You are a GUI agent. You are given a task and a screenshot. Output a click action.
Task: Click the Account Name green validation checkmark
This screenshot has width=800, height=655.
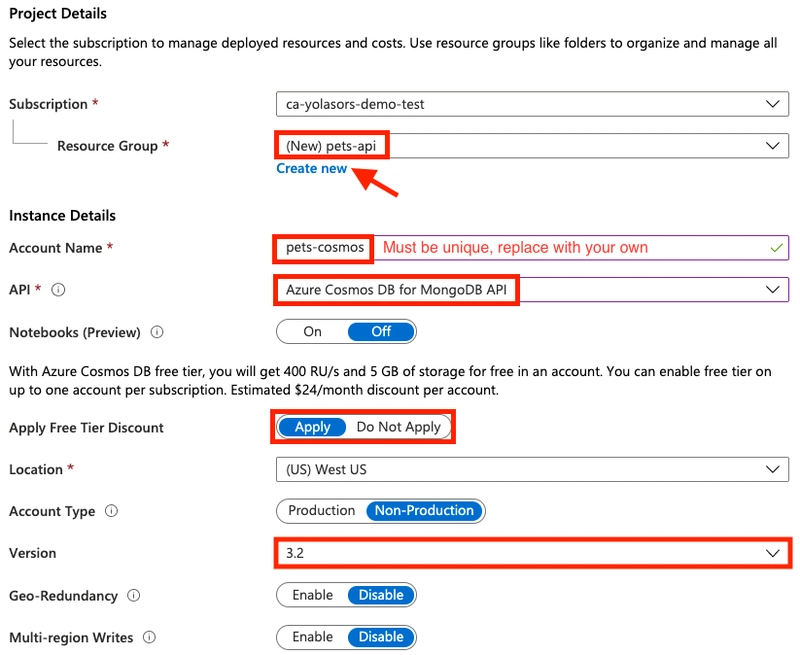pos(776,248)
